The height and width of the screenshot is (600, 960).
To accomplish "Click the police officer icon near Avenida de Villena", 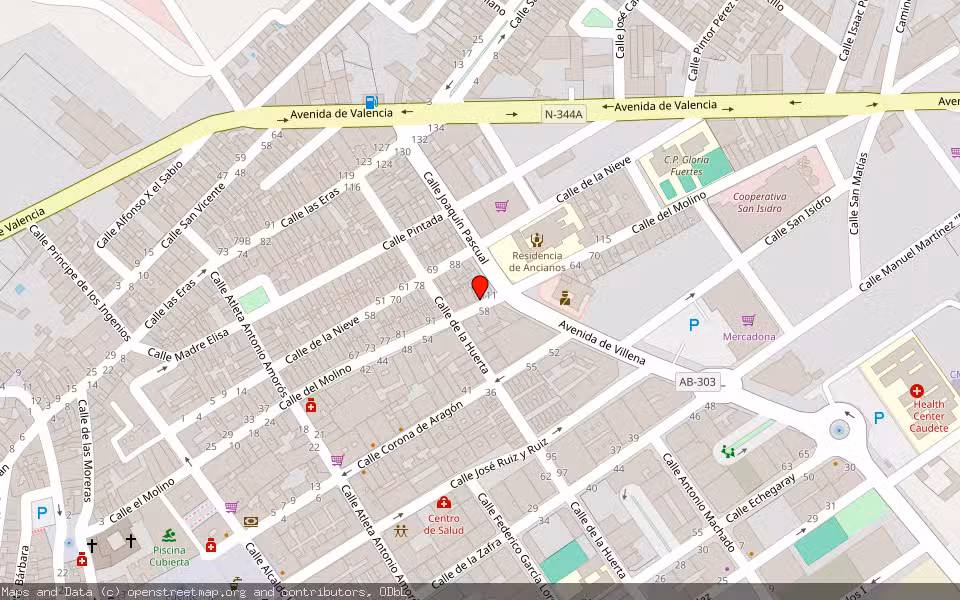I will (x=565, y=297).
